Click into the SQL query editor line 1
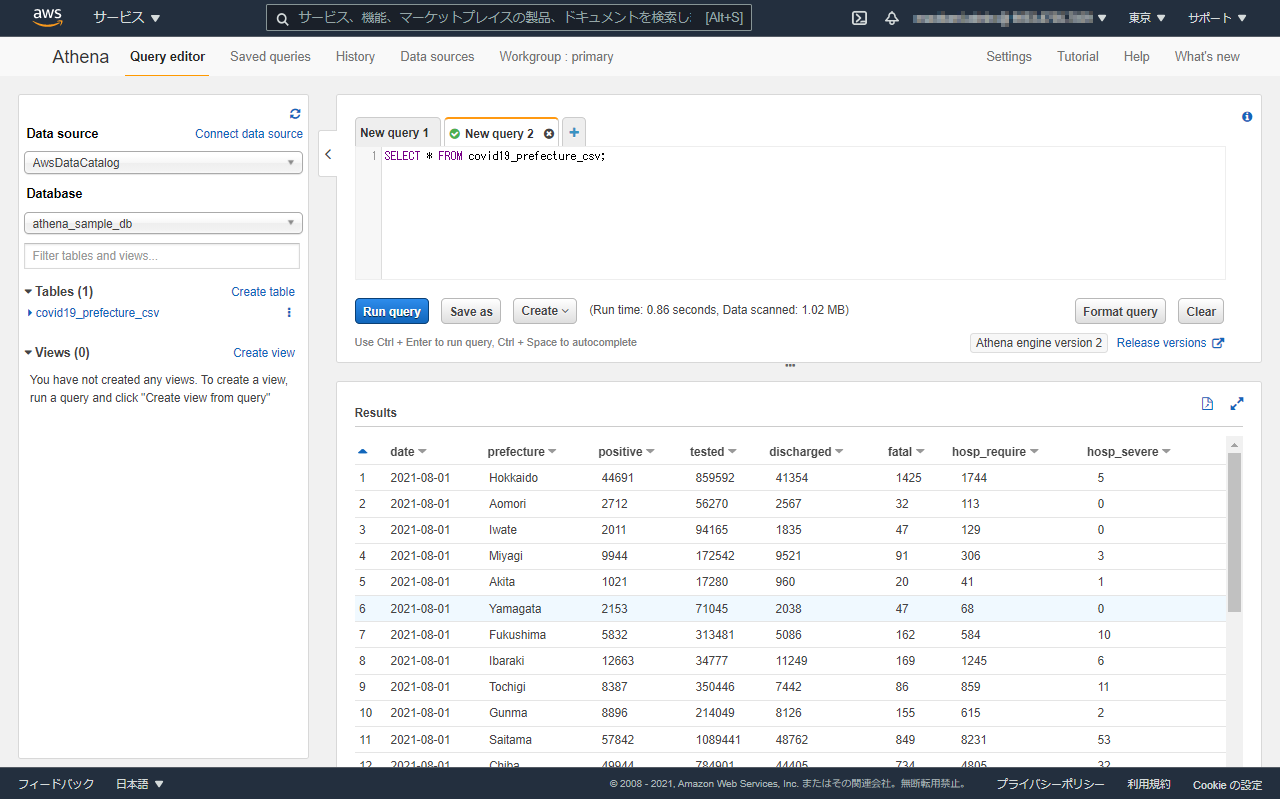The image size is (1280, 799). tap(803, 156)
